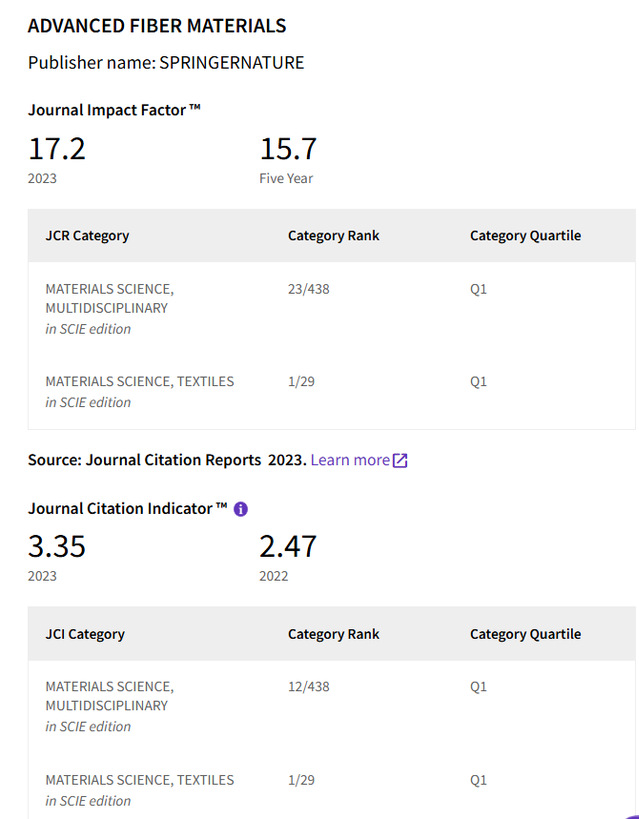Click the SPRINGERNATURE publisher name
639x819 pixels.
[232, 63]
